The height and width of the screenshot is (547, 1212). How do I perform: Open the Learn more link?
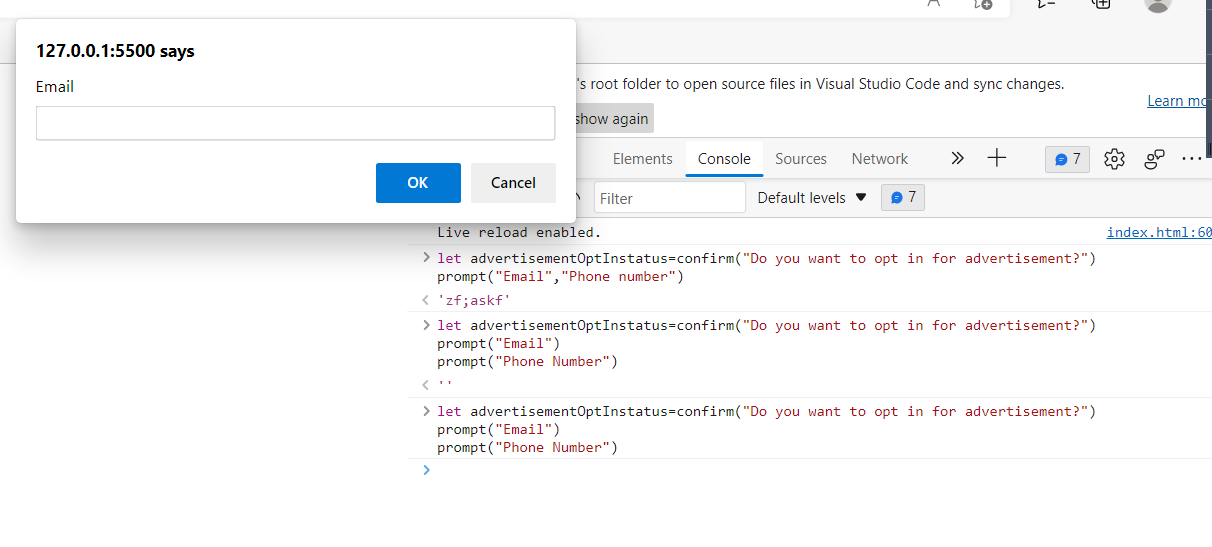coord(1179,101)
